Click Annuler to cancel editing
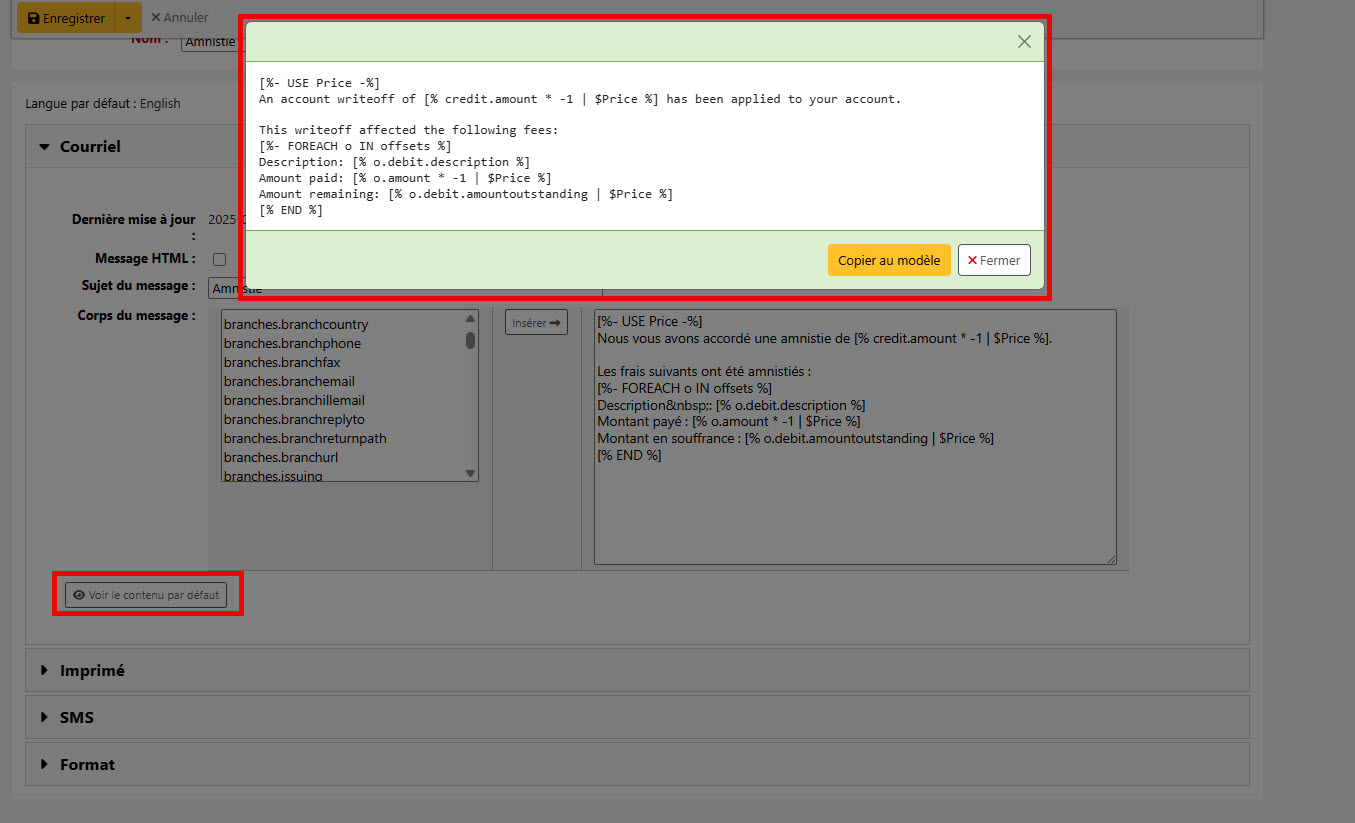The image size is (1355, 823). pyautogui.click(x=179, y=17)
